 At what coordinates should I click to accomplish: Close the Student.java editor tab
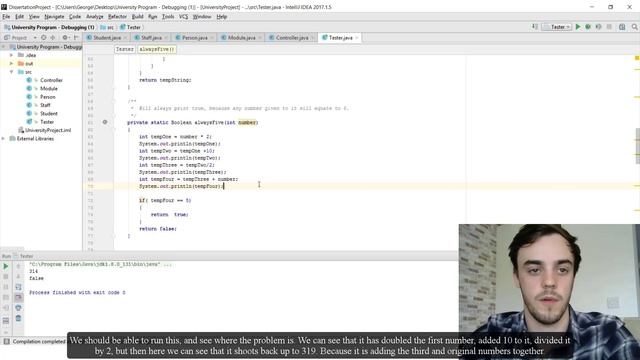125,38
